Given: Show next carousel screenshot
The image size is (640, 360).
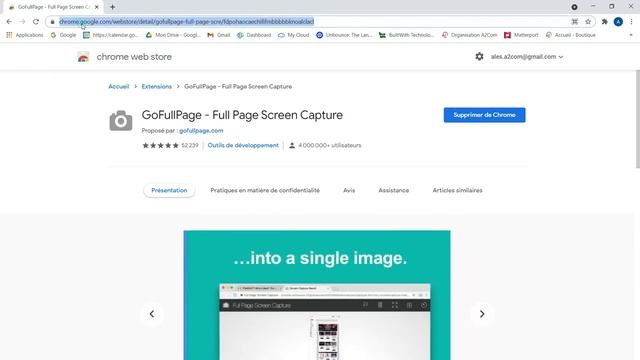Looking at the screenshot, I should pos(482,314).
